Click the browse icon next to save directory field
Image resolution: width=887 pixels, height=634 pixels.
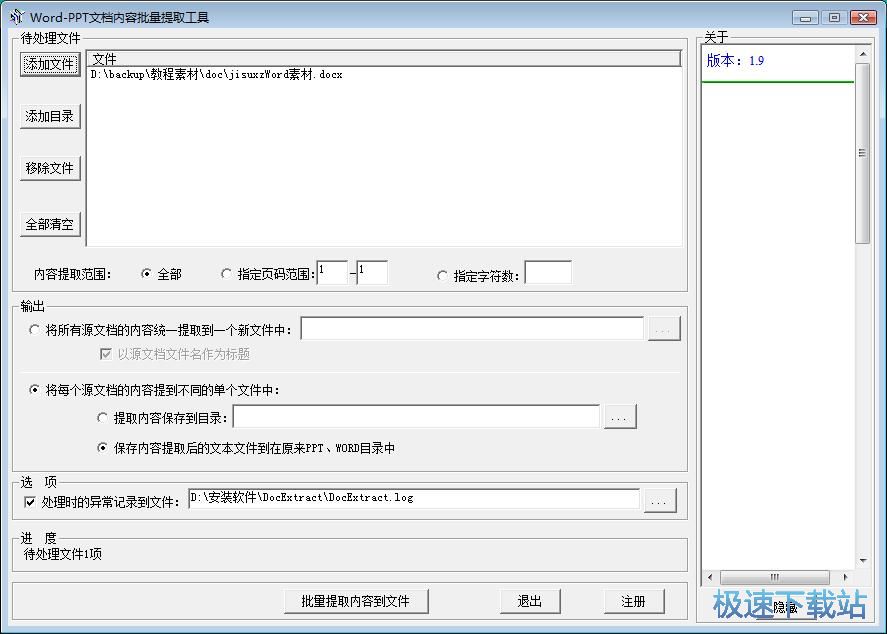pos(620,416)
